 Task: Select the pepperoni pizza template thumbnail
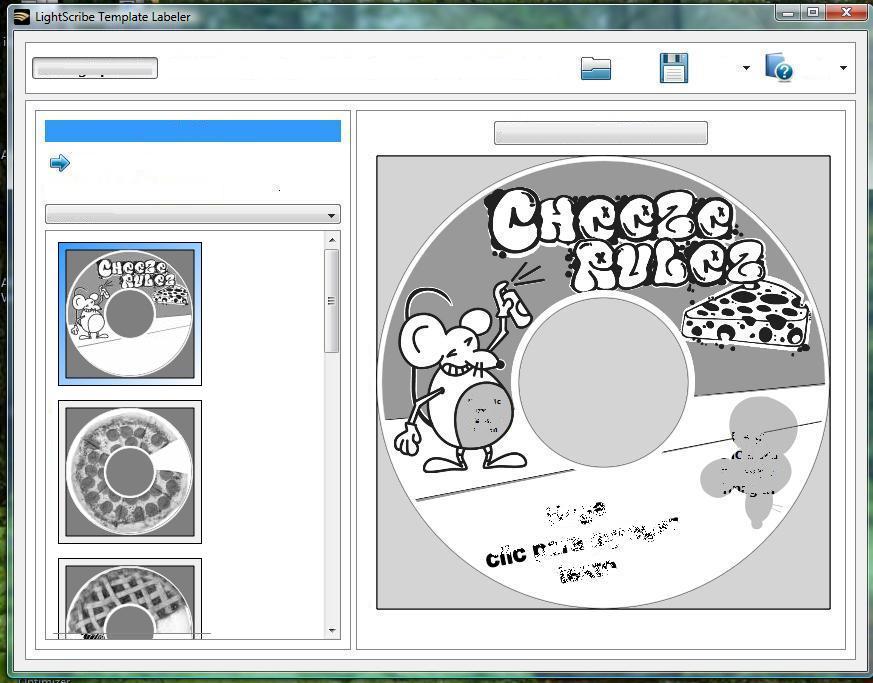tap(130, 472)
